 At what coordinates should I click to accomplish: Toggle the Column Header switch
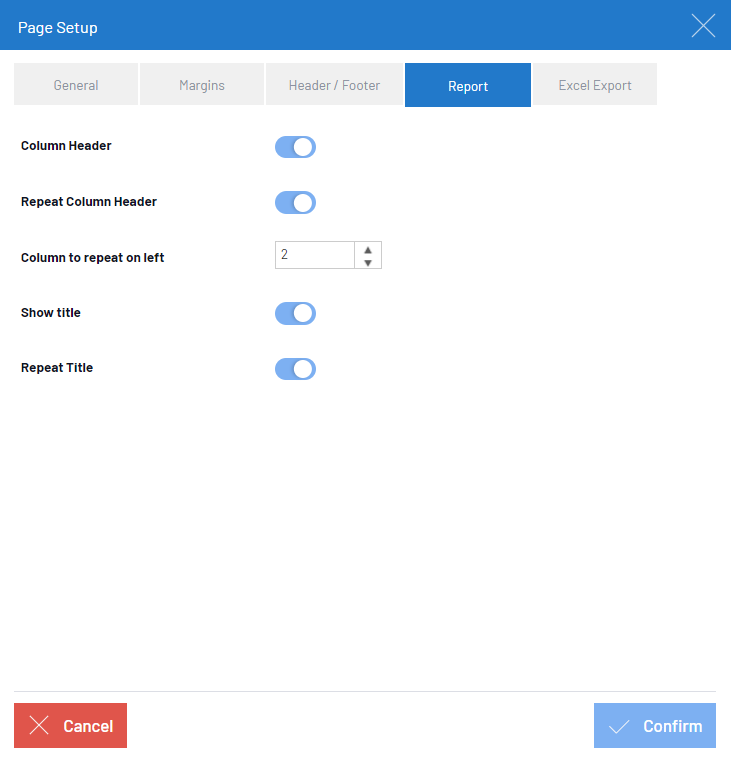pyautogui.click(x=295, y=147)
